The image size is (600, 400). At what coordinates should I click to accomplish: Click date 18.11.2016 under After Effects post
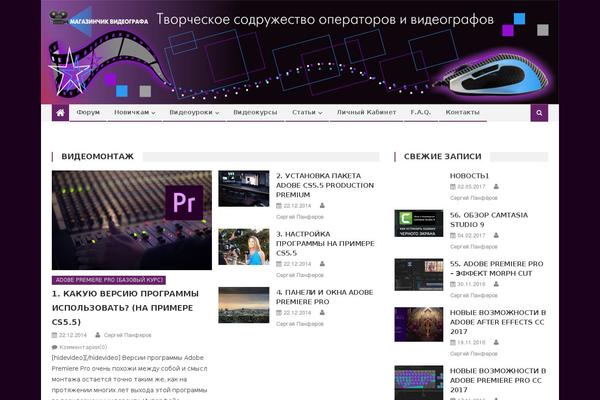[471, 342]
